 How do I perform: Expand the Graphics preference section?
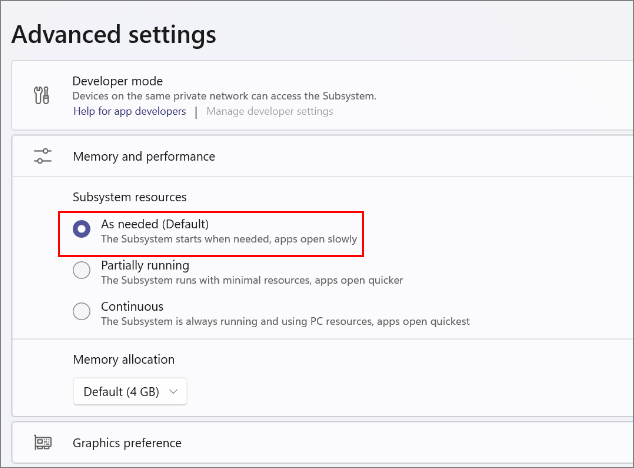[x=323, y=443]
